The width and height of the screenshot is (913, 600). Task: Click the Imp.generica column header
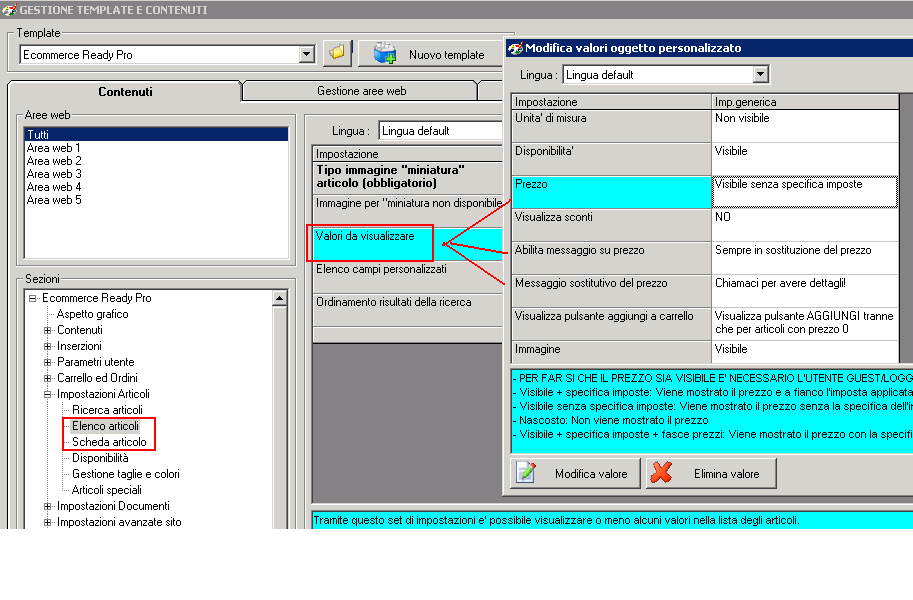805,102
